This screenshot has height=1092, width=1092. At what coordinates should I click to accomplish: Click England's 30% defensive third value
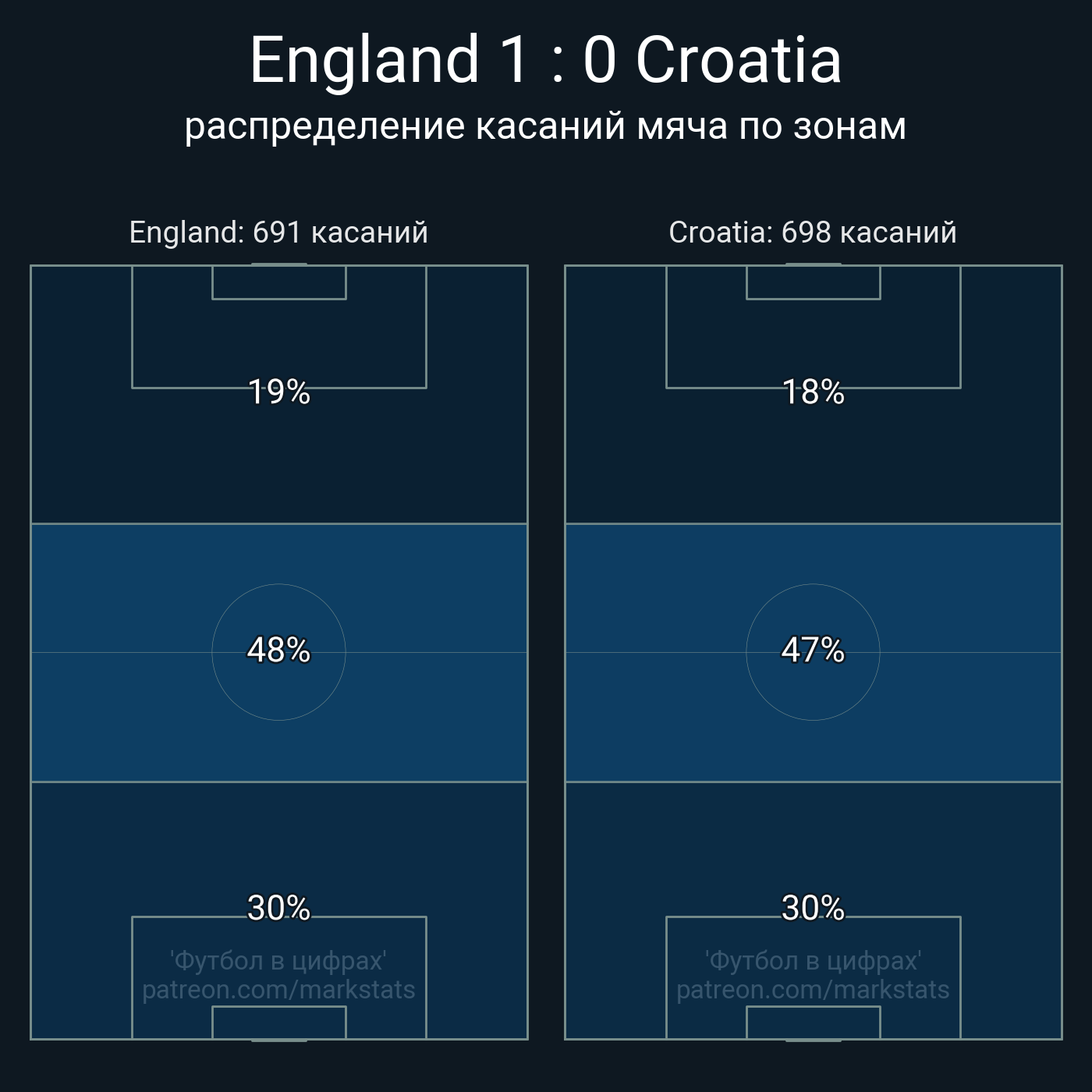pos(278,908)
